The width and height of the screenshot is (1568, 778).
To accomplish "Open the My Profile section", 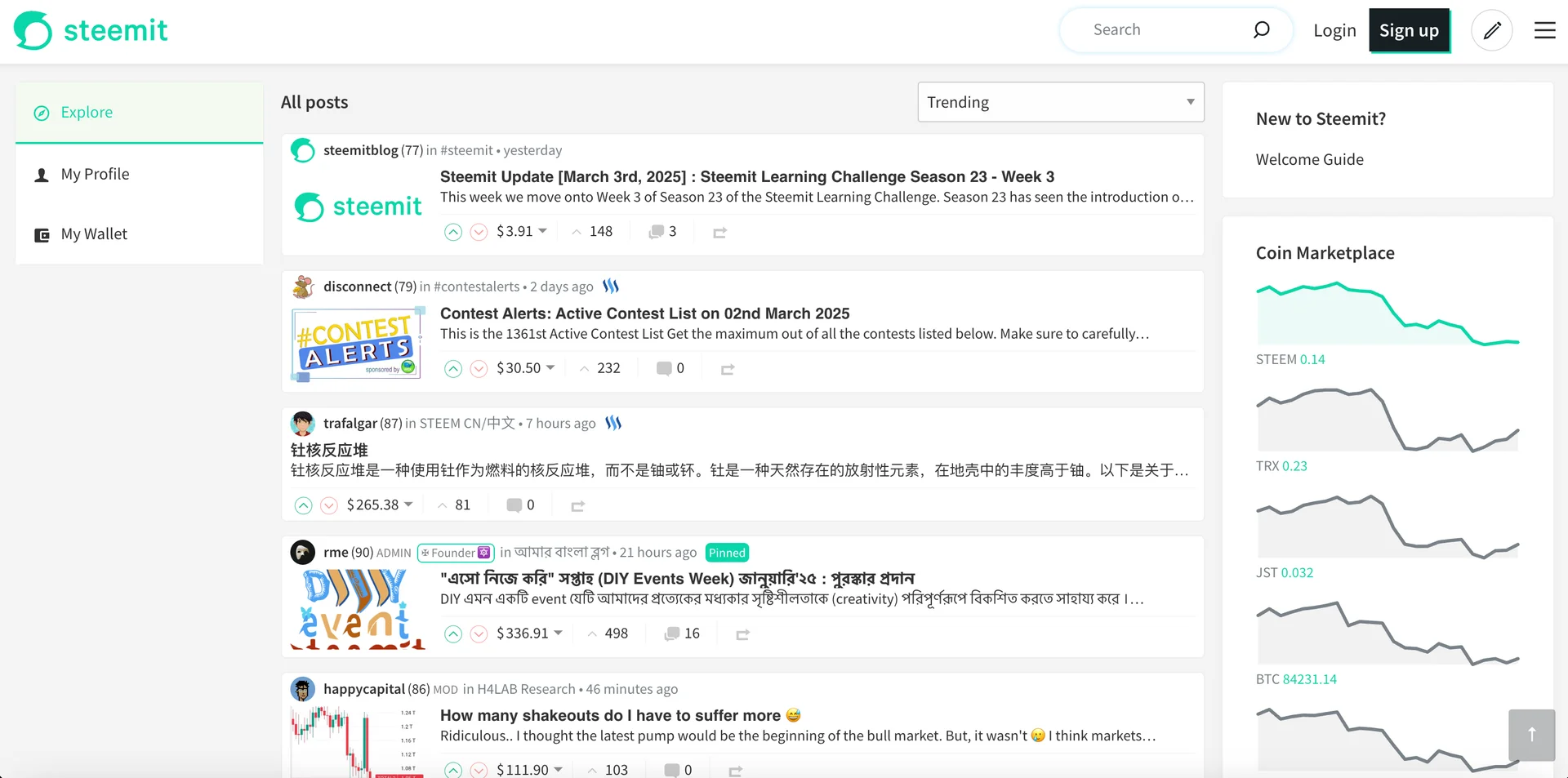I will 95,174.
